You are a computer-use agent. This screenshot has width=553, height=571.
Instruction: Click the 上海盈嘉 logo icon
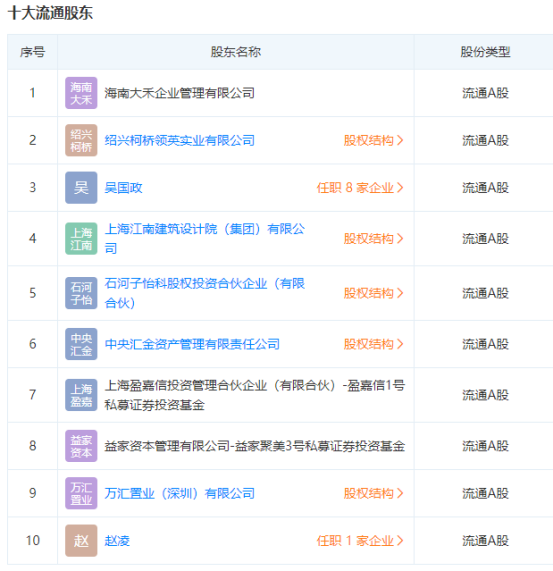tap(81, 395)
